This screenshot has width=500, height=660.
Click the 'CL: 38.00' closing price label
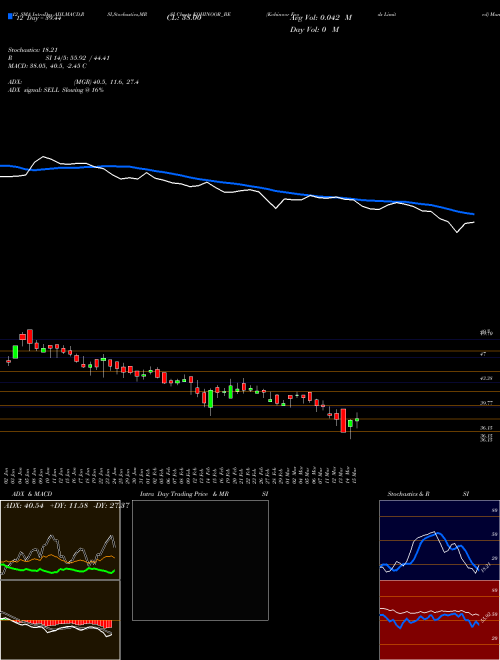[184, 18]
